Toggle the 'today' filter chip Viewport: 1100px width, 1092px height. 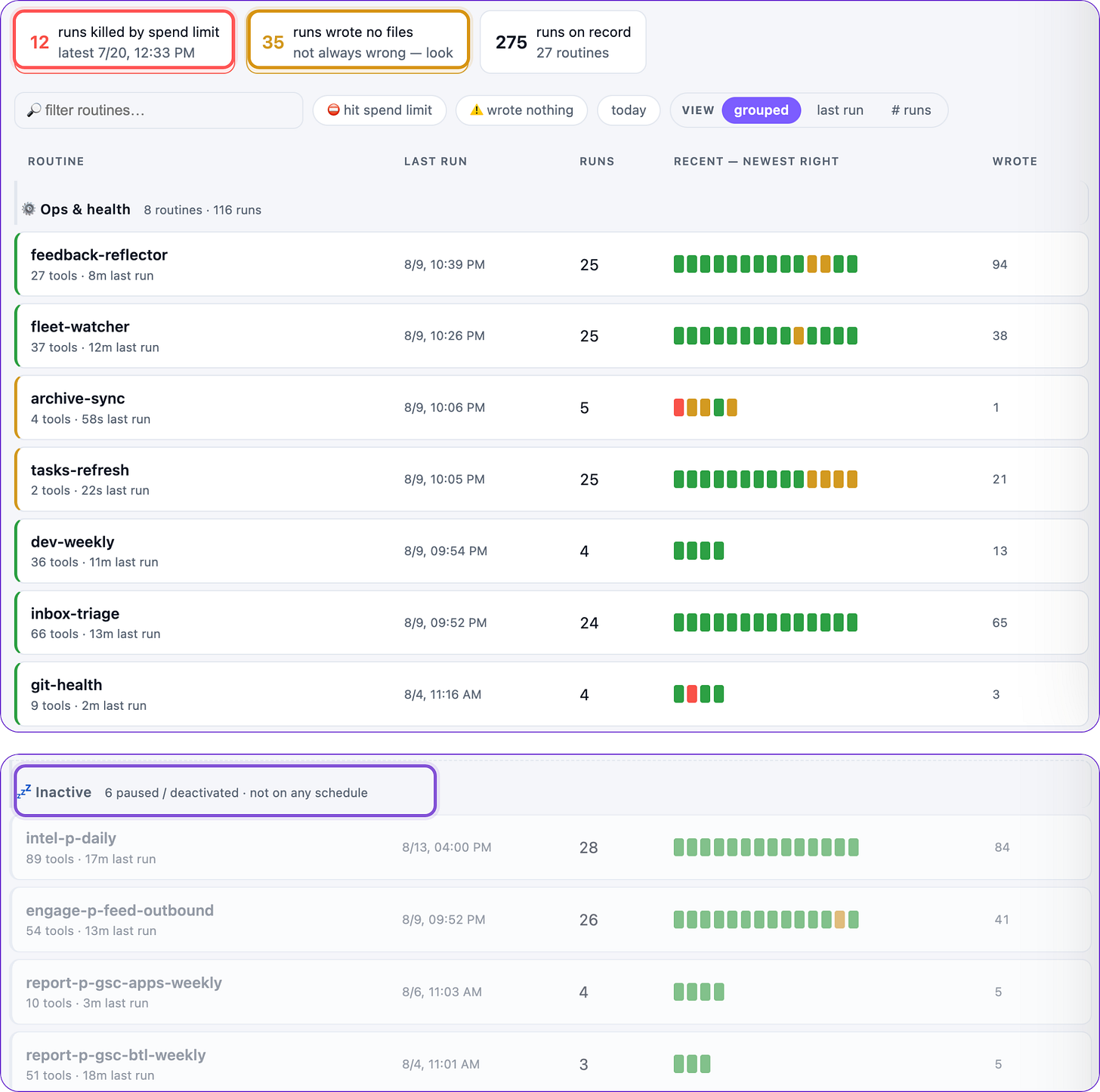(x=629, y=110)
